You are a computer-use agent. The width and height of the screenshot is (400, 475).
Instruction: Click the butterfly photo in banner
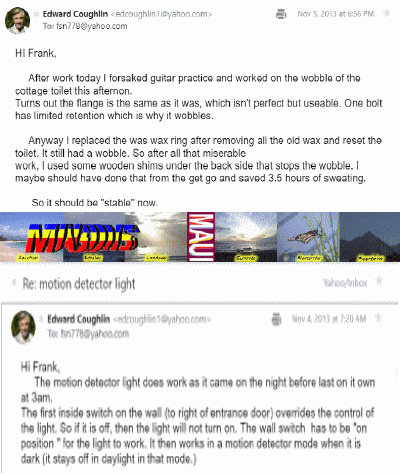308,237
